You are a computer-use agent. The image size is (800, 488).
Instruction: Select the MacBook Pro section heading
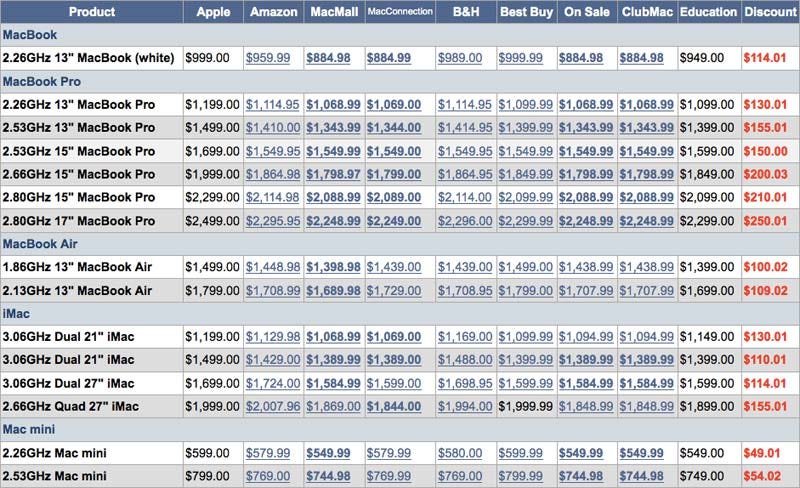point(42,82)
